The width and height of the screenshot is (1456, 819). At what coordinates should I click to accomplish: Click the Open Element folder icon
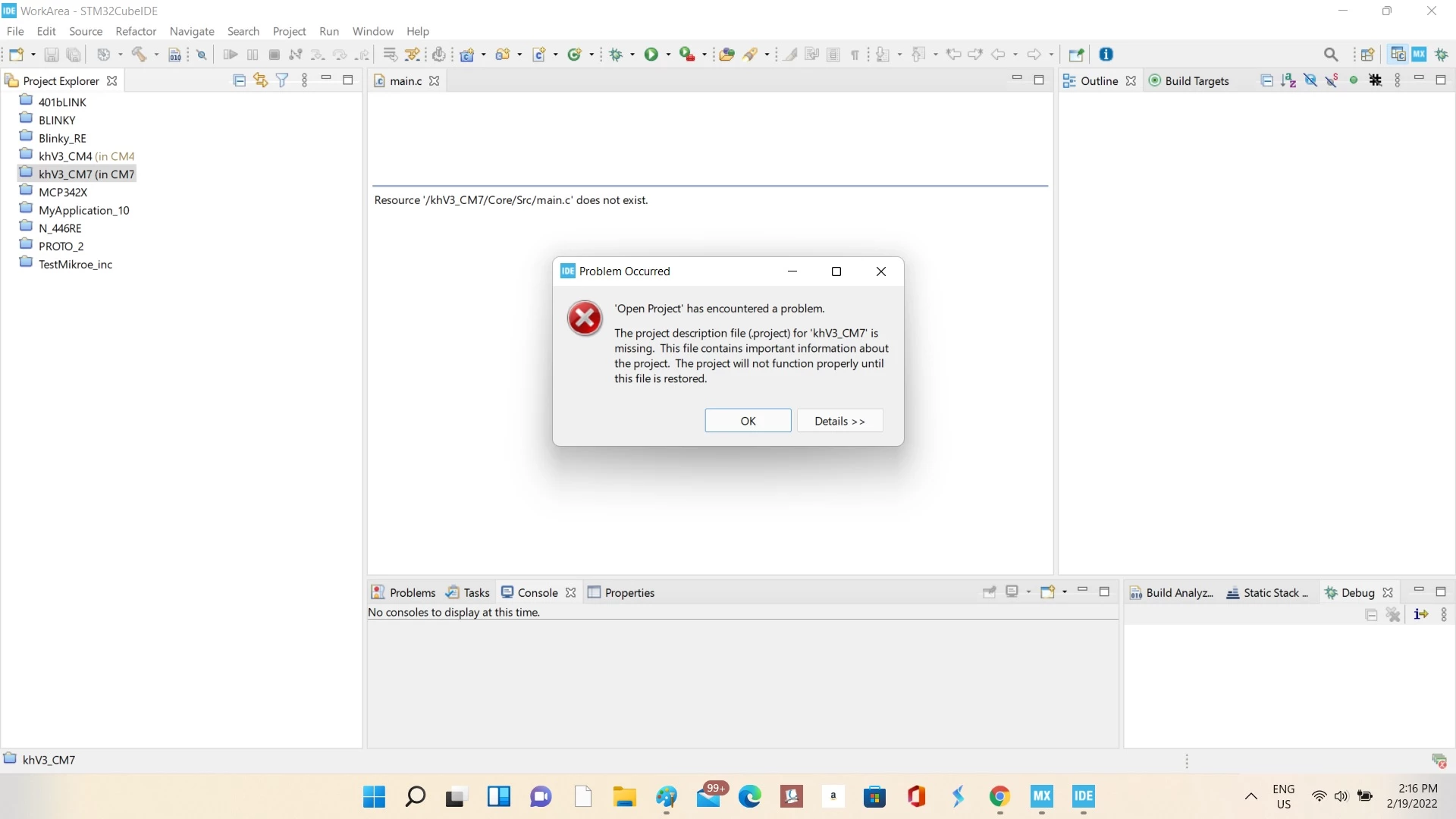[x=726, y=55]
